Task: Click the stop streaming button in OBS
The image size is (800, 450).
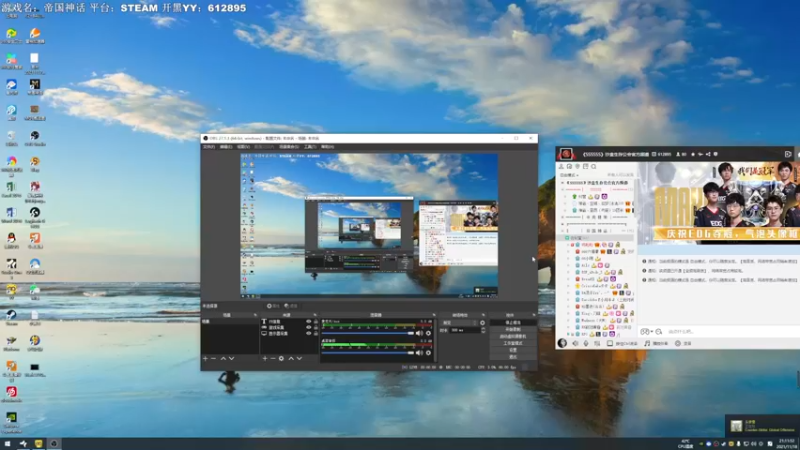Action: tap(513, 323)
